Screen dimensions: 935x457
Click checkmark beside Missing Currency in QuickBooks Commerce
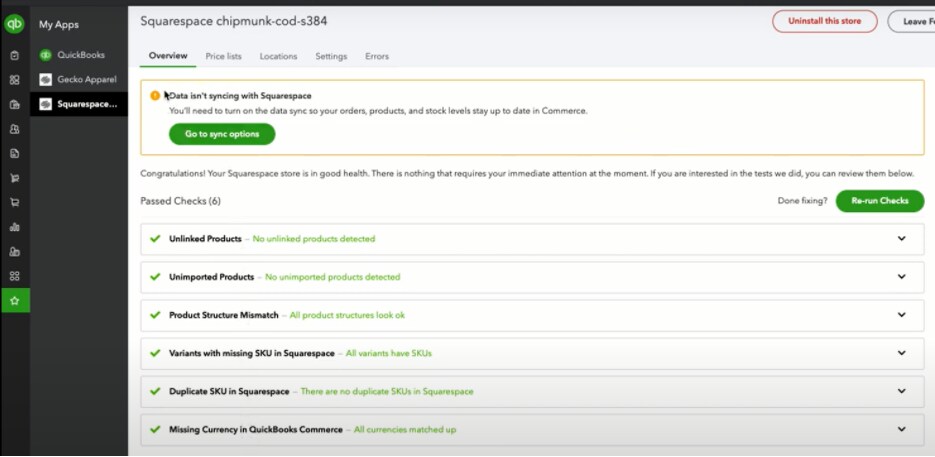pyautogui.click(x=156, y=429)
